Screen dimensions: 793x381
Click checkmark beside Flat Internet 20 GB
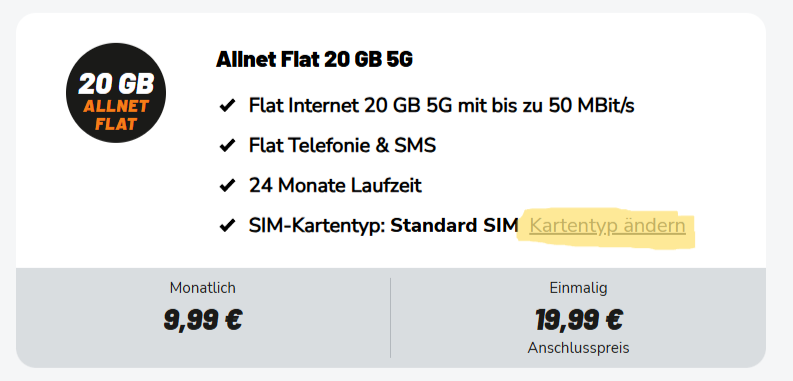click(x=227, y=107)
